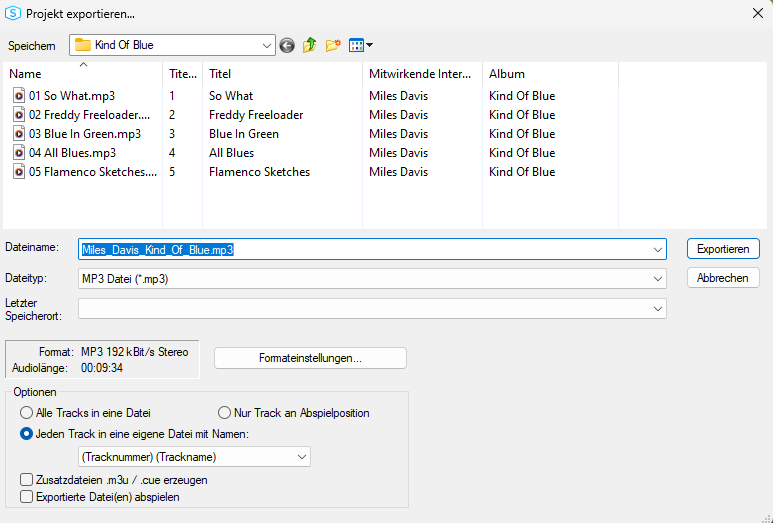Viewport: 773px width, 523px height.
Task: Open the Dateityp MP3 Datei dropdown
Action: point(658,279)
